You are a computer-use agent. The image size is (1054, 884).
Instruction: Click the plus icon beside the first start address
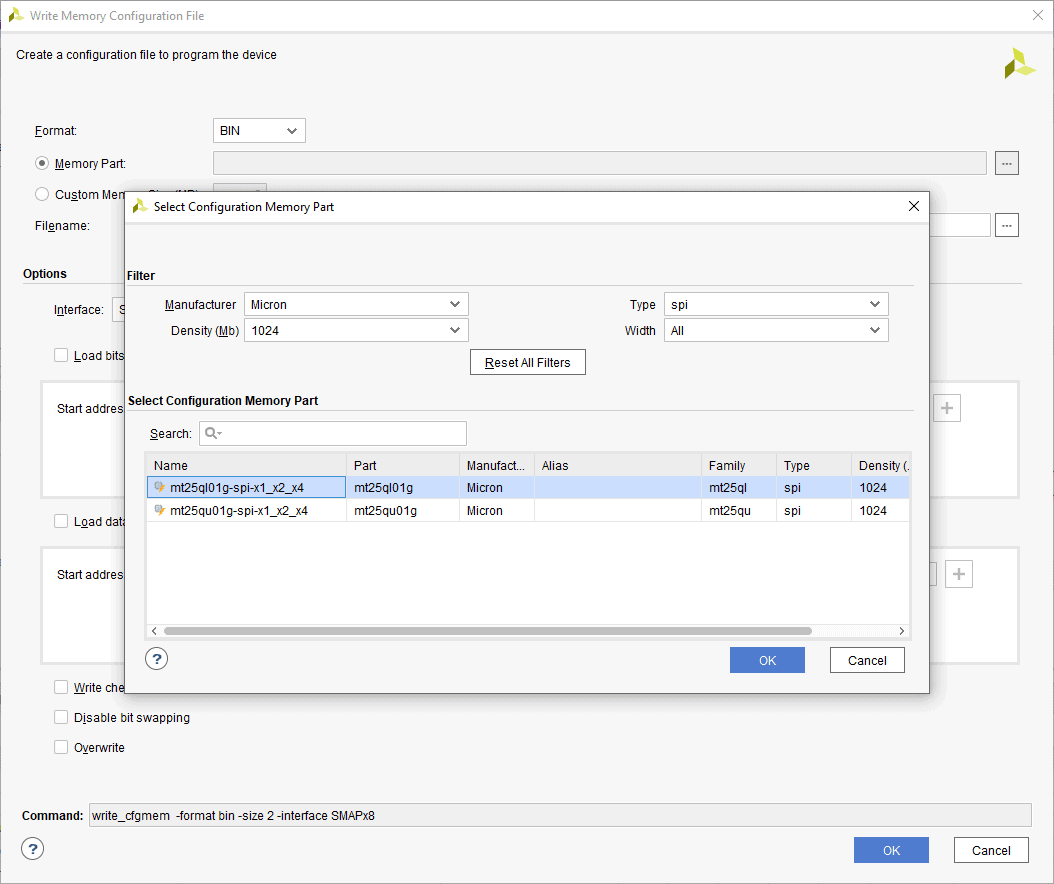947,408
